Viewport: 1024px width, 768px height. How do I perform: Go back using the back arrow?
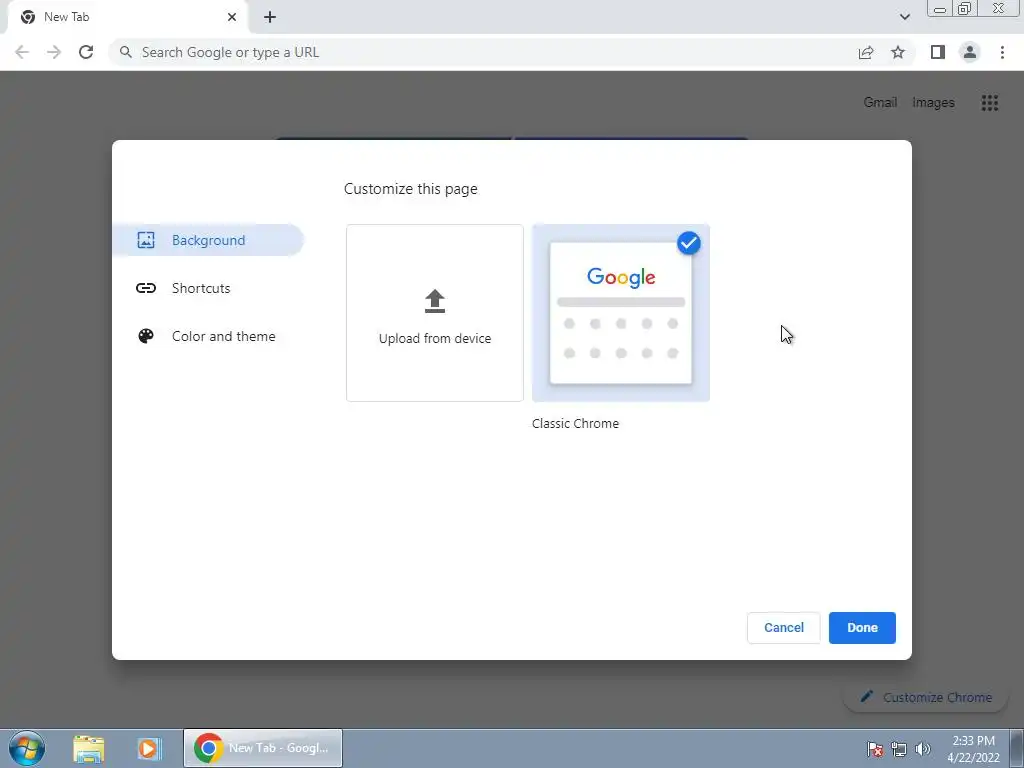pos(22,52)
